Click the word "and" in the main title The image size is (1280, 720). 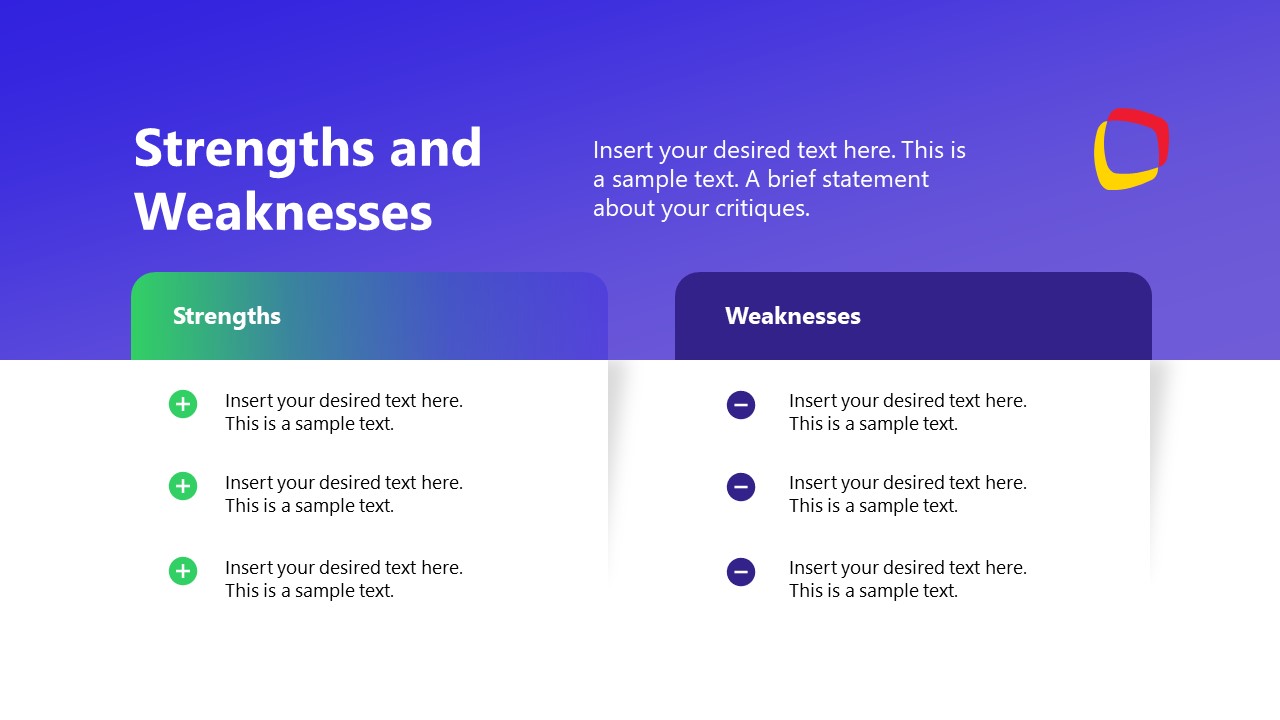point(436,147)
